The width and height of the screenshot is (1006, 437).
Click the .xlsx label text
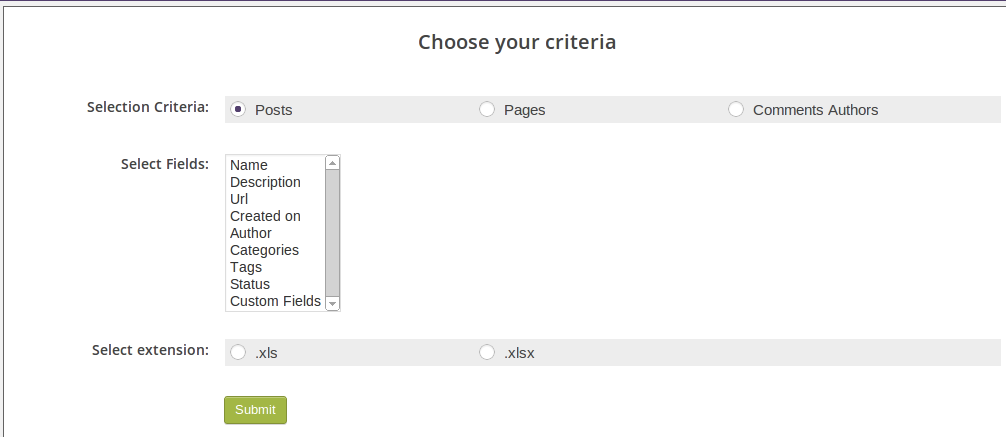point(519,353)
